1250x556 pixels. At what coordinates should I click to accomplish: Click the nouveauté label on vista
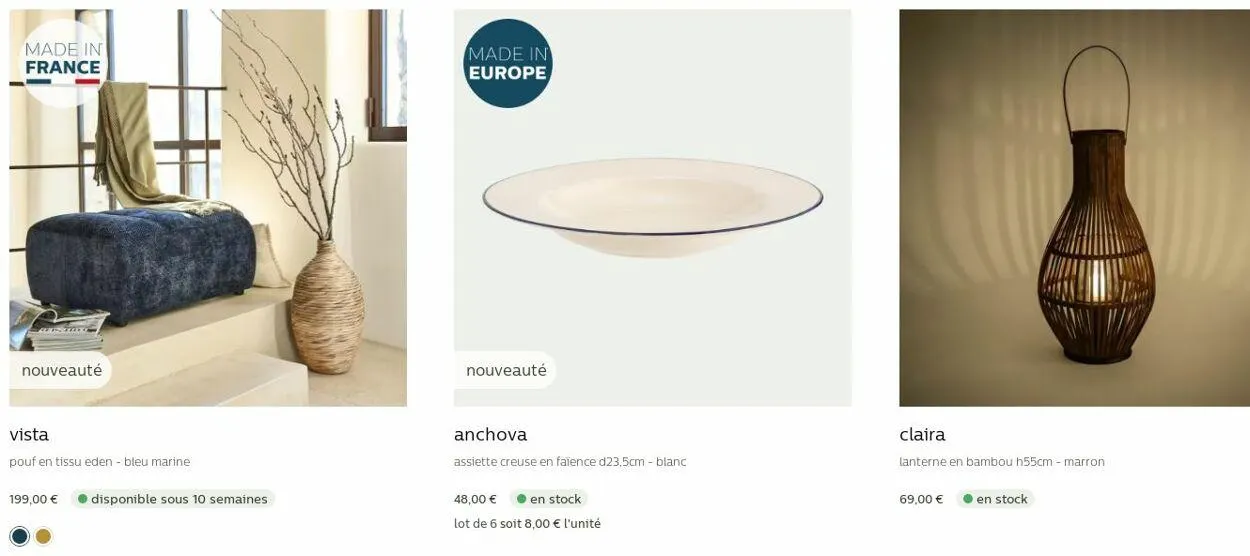point(62,370)
